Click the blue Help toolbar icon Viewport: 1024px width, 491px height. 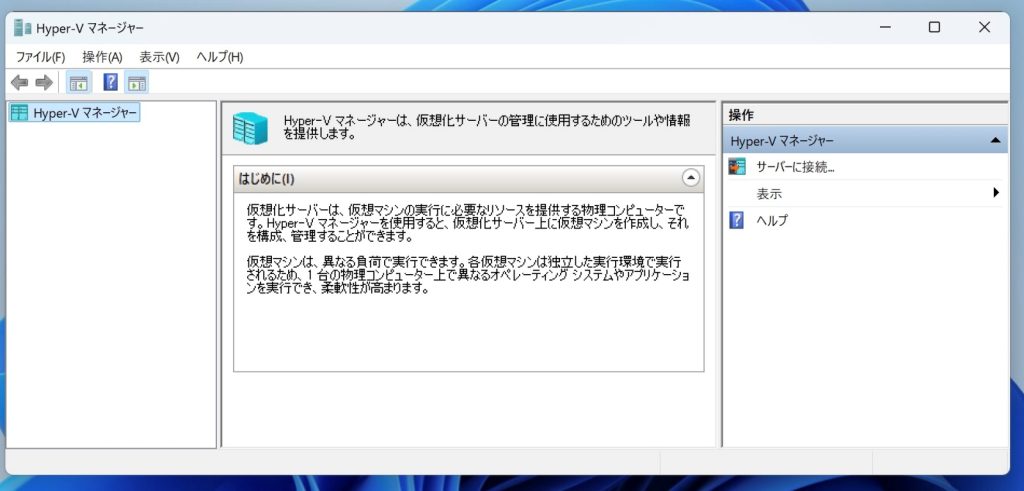[x=111, y=82]
